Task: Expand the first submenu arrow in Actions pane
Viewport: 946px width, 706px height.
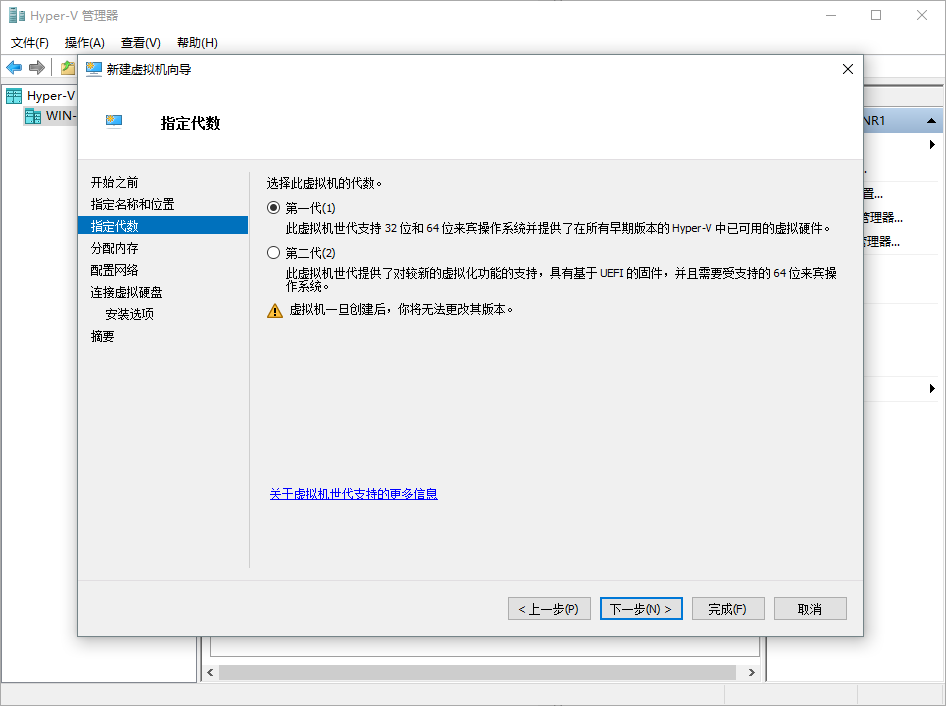Action: 932,145
